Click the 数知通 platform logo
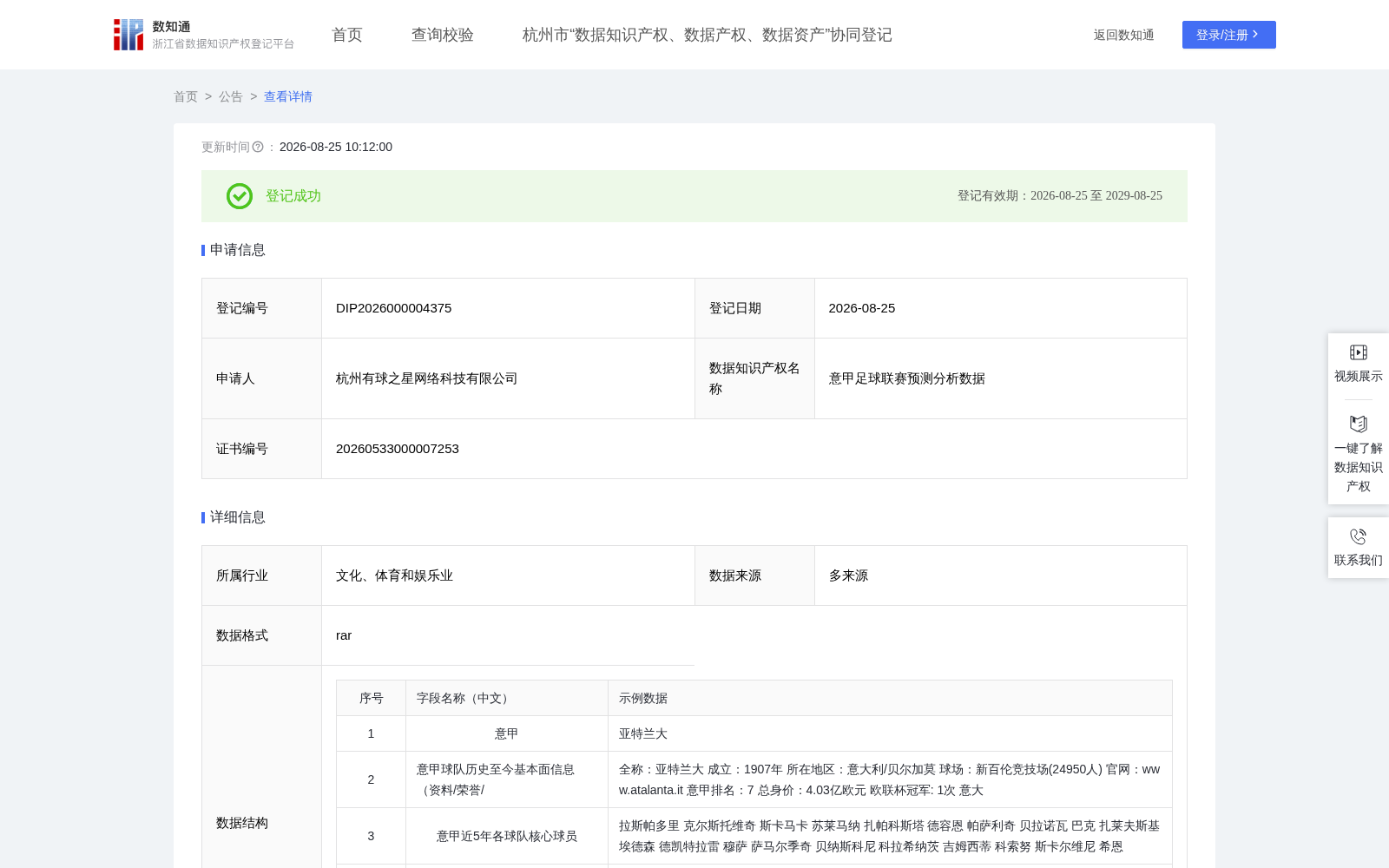Viewport: 1389px width, 868px height. tap(203, 35)
